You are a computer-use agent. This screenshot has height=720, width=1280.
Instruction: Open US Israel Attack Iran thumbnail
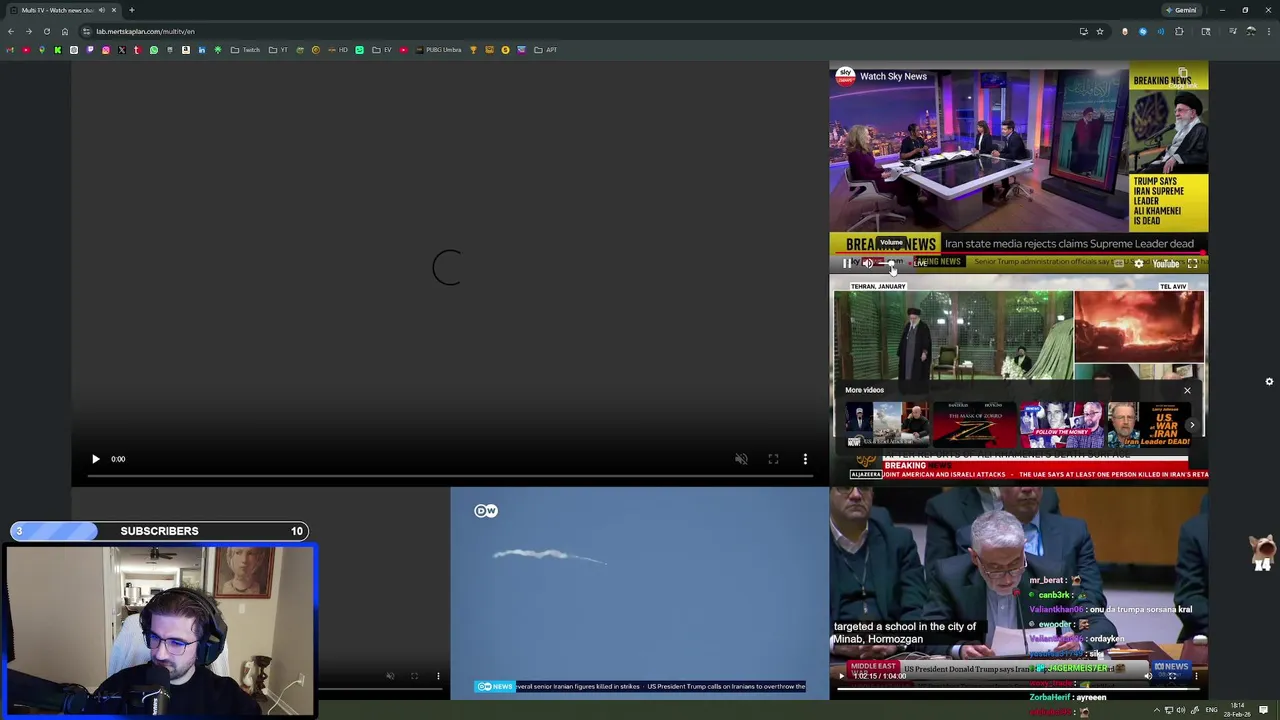[887, 425]
